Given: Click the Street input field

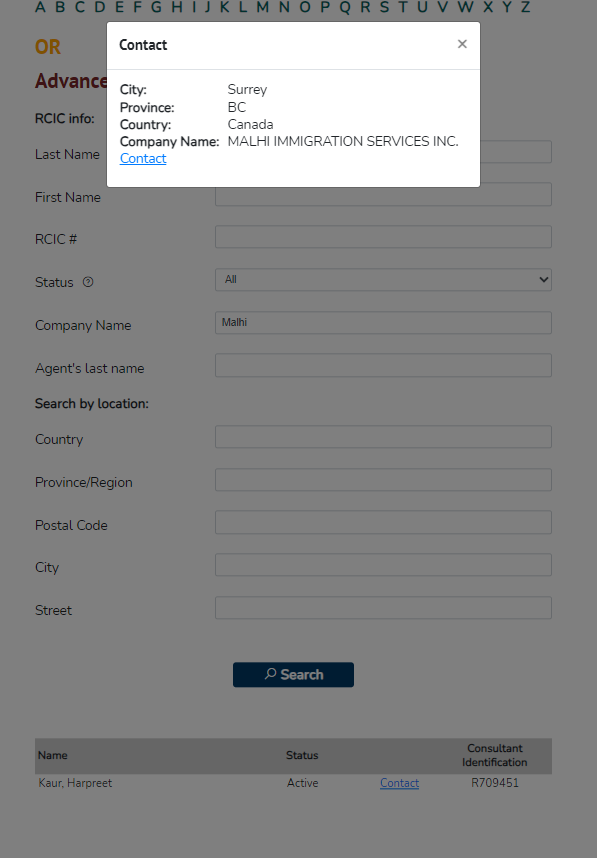Looking at the screenshot, I should [x=383, y=608].
